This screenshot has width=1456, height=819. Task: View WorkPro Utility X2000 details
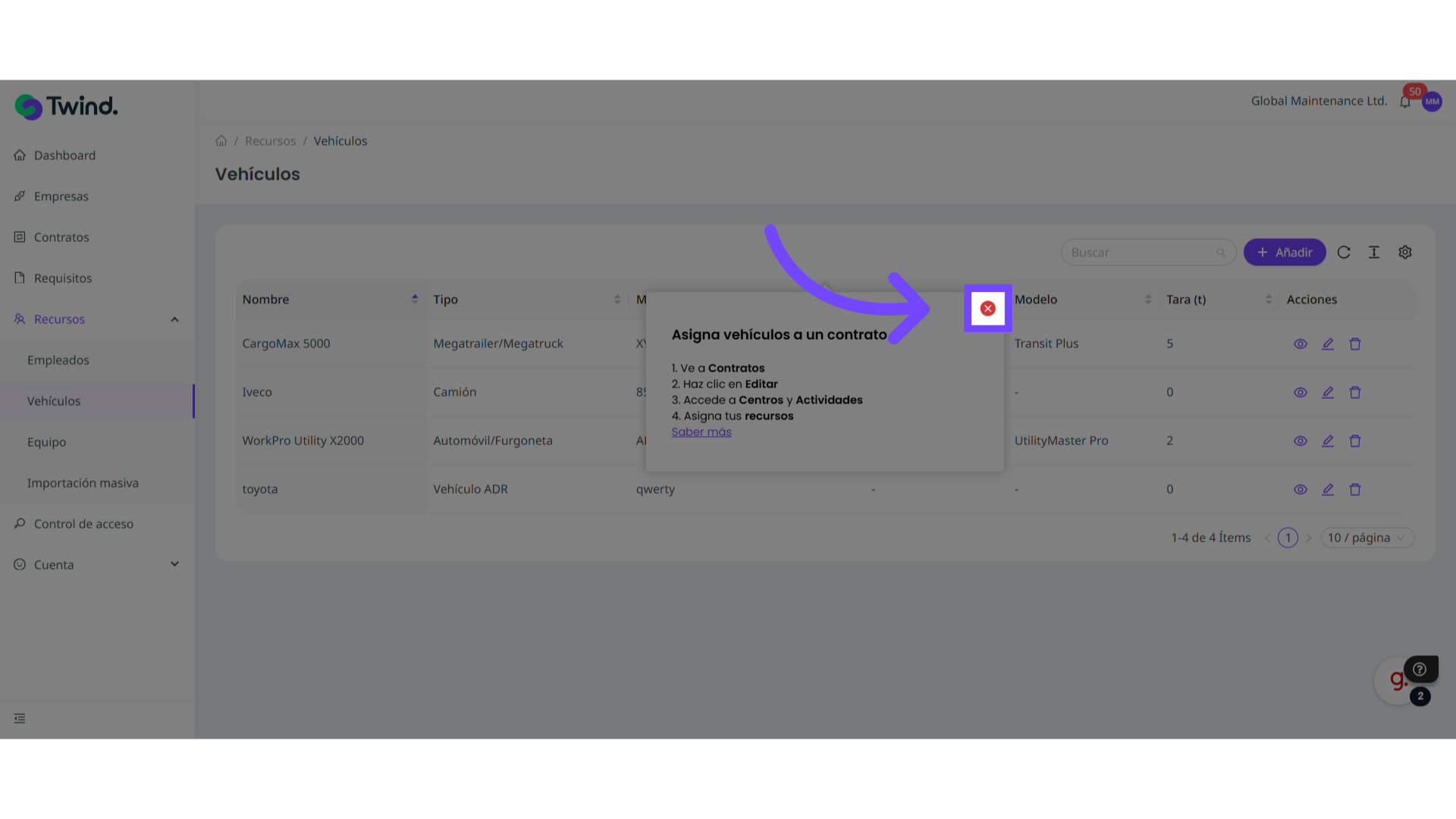point(1300,441)
